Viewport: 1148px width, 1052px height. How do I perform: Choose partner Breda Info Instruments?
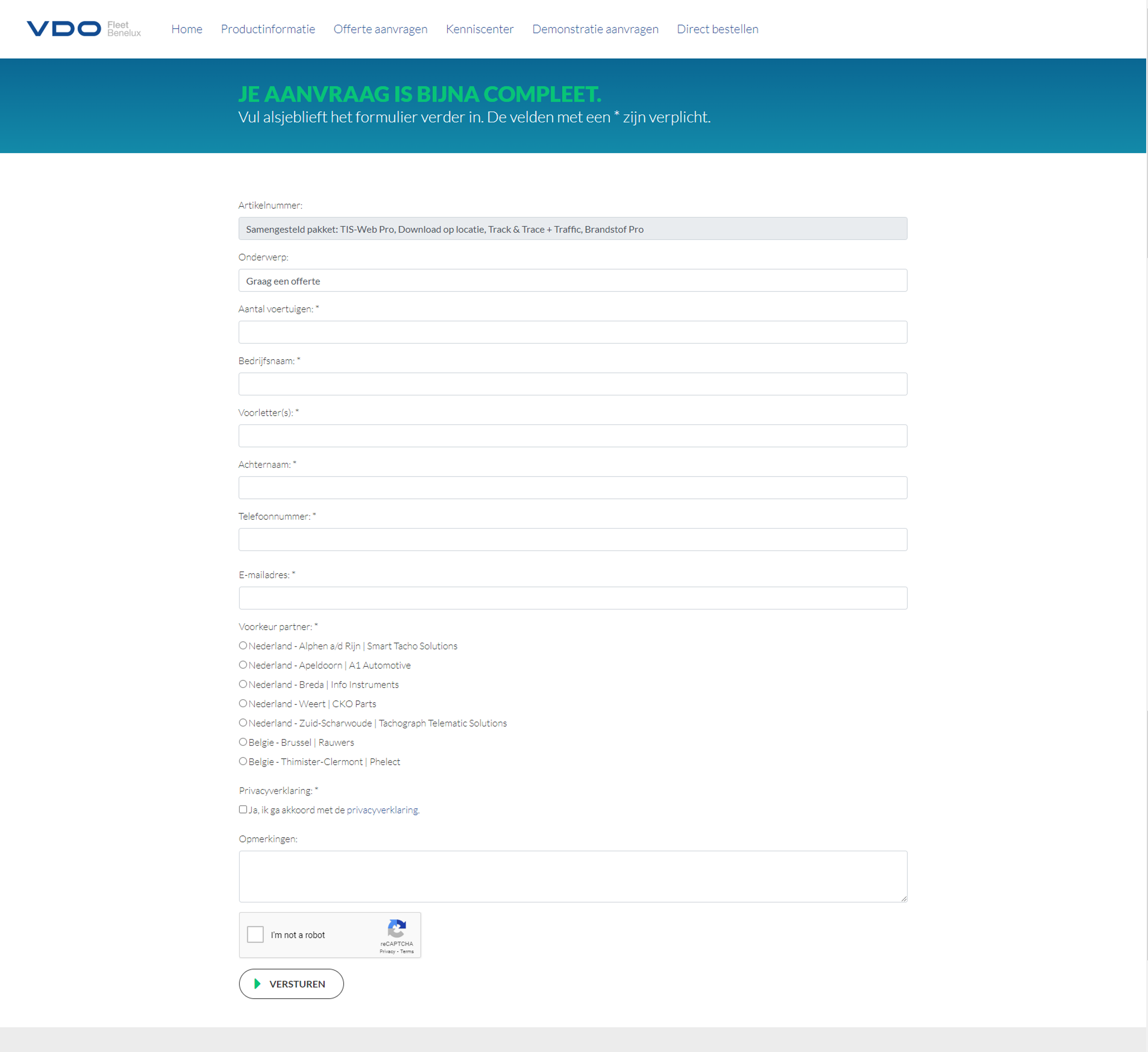click(x=243, y=684)
